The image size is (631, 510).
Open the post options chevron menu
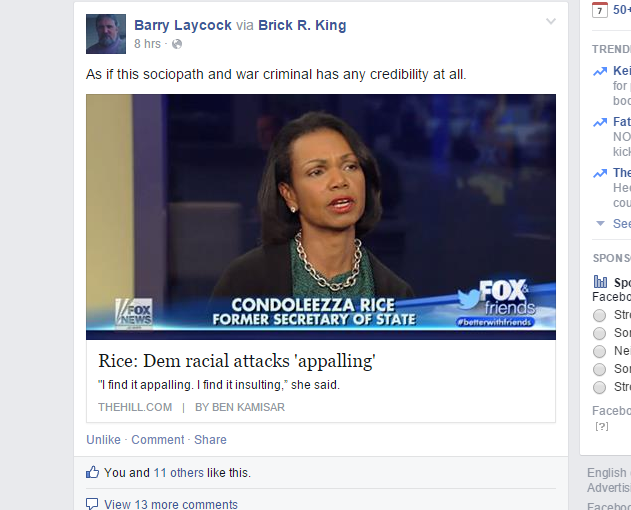(x=551, y=21)
